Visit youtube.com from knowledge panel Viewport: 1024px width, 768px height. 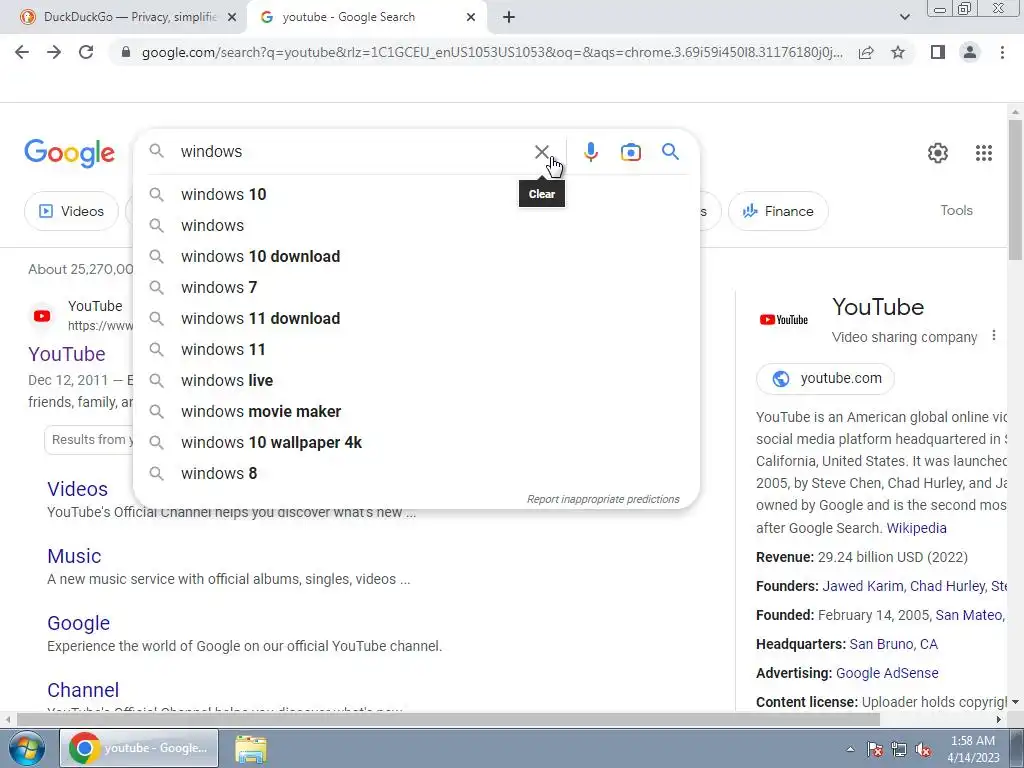[x=825, y=378]
